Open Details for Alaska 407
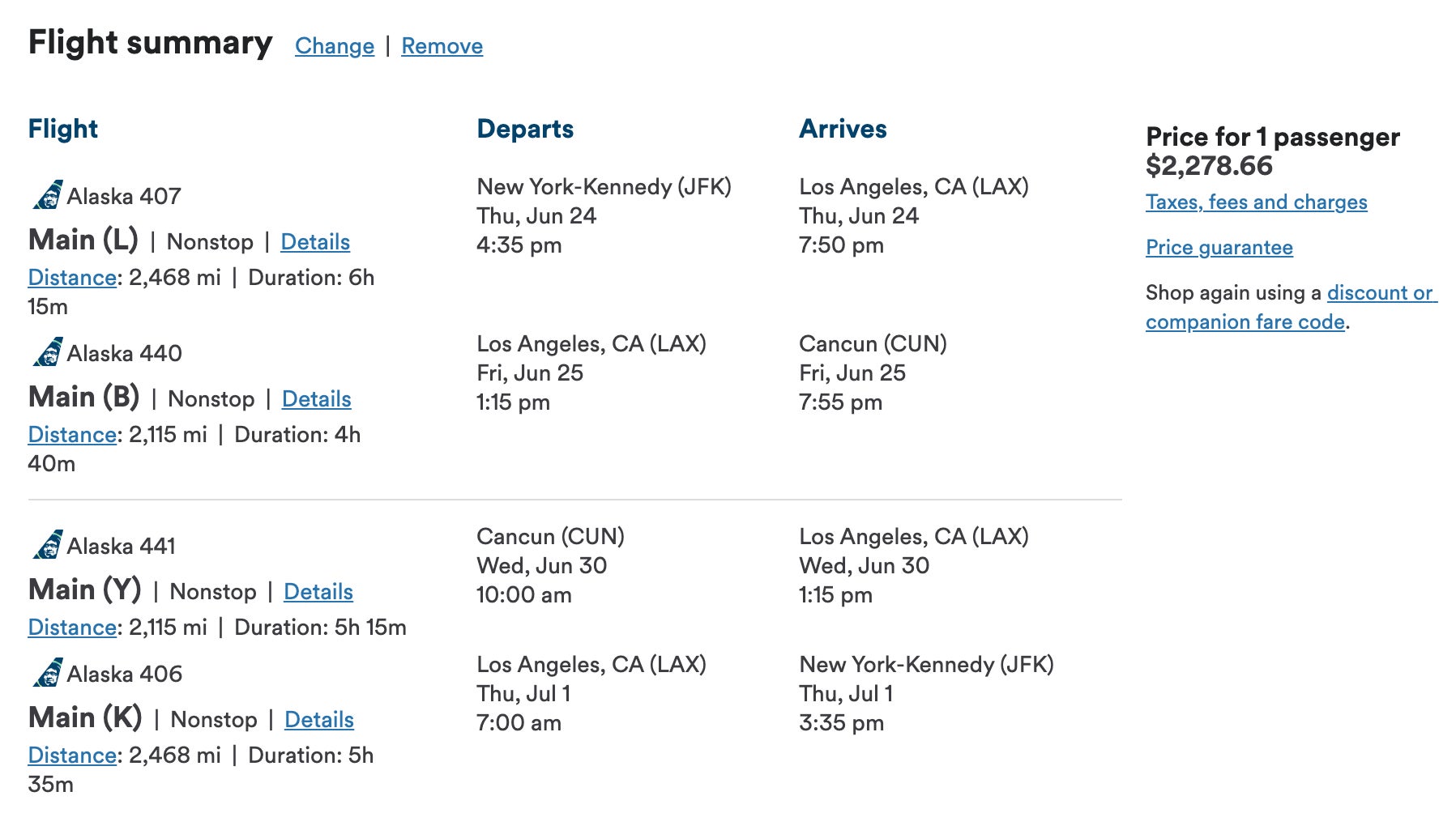 tap(315, 241)
